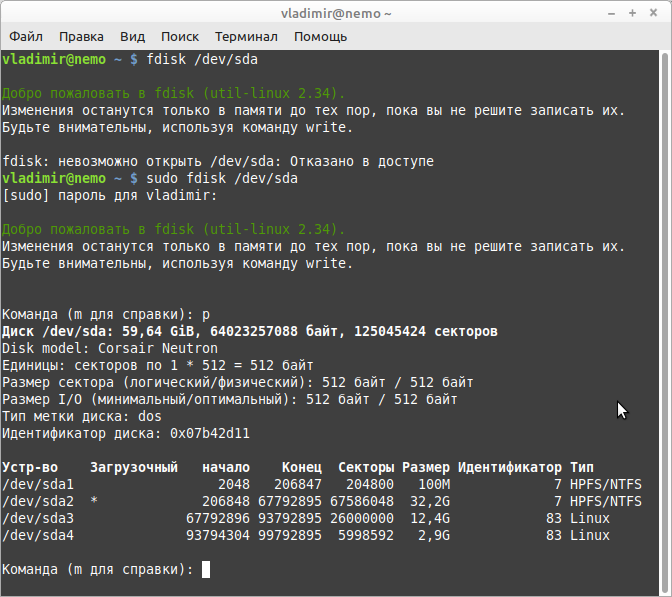The height and width of the screenshot is (597, 672).
Task: Click the sector count 67586048
Action: click(x=362, y=501)
